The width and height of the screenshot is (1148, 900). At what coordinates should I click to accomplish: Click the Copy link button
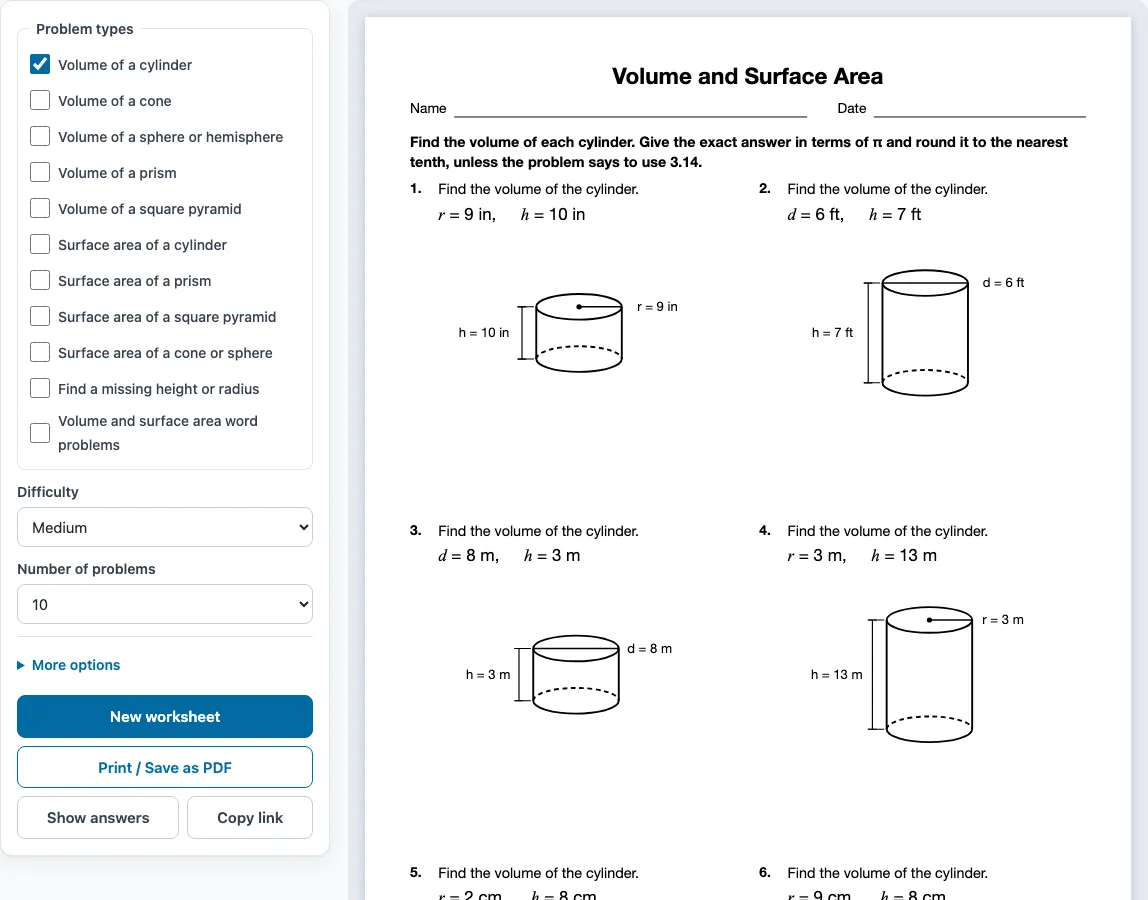(250, 818)
